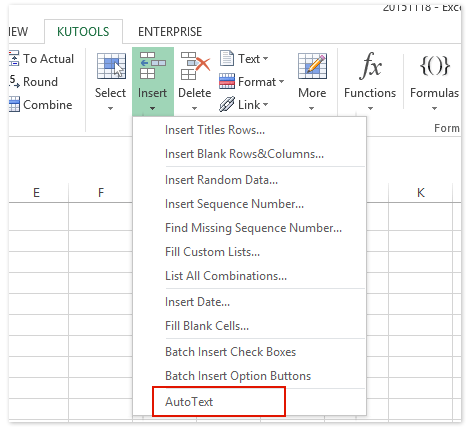Click the Delete icon with red X
Image resolution: width=466 pixels, height=427 pixels.
(x=195, y=66)
